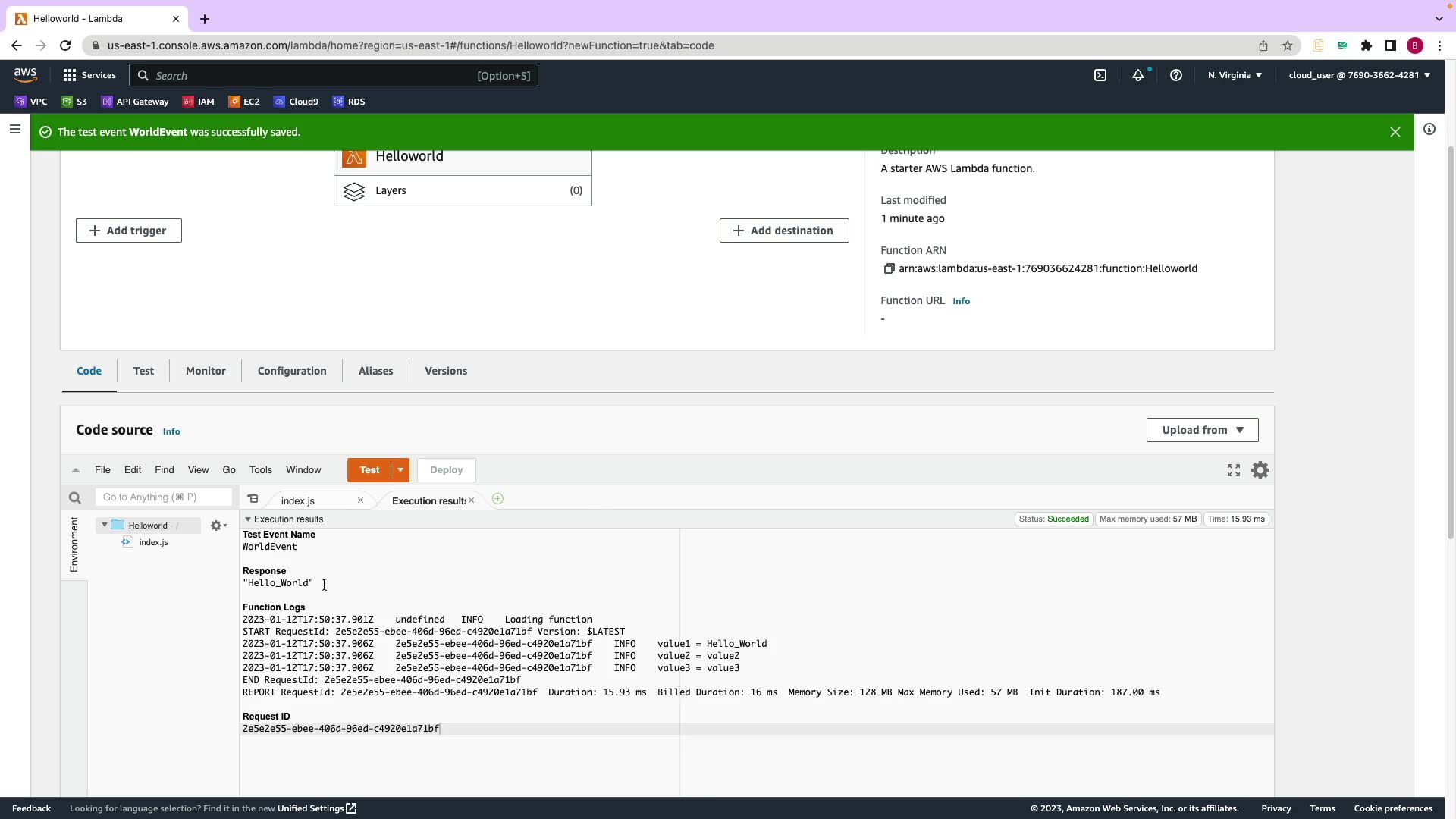1456x819 pixels.
Task: Click the Add trigger button
Action: click(129, 231)
